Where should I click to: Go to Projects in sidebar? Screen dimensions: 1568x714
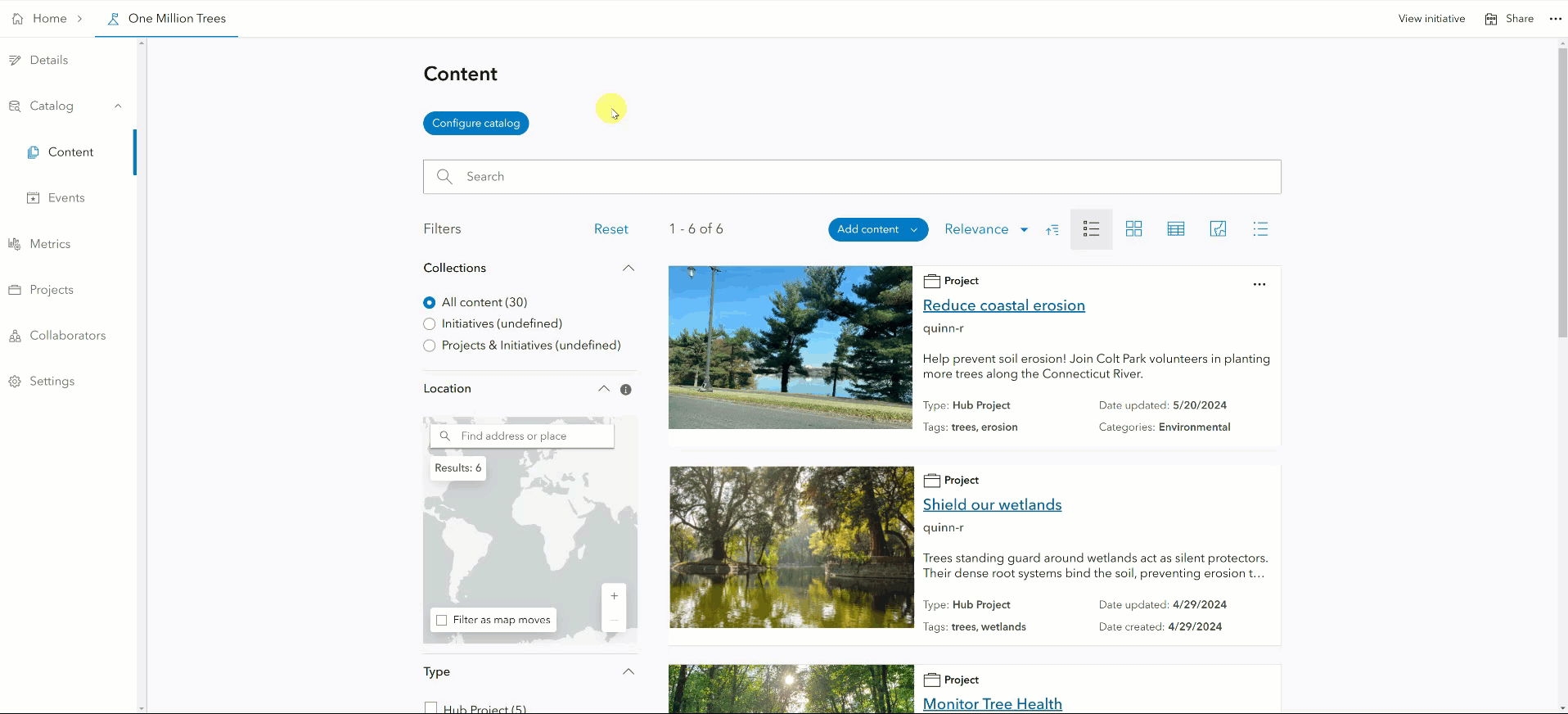[x=52, y=290]
